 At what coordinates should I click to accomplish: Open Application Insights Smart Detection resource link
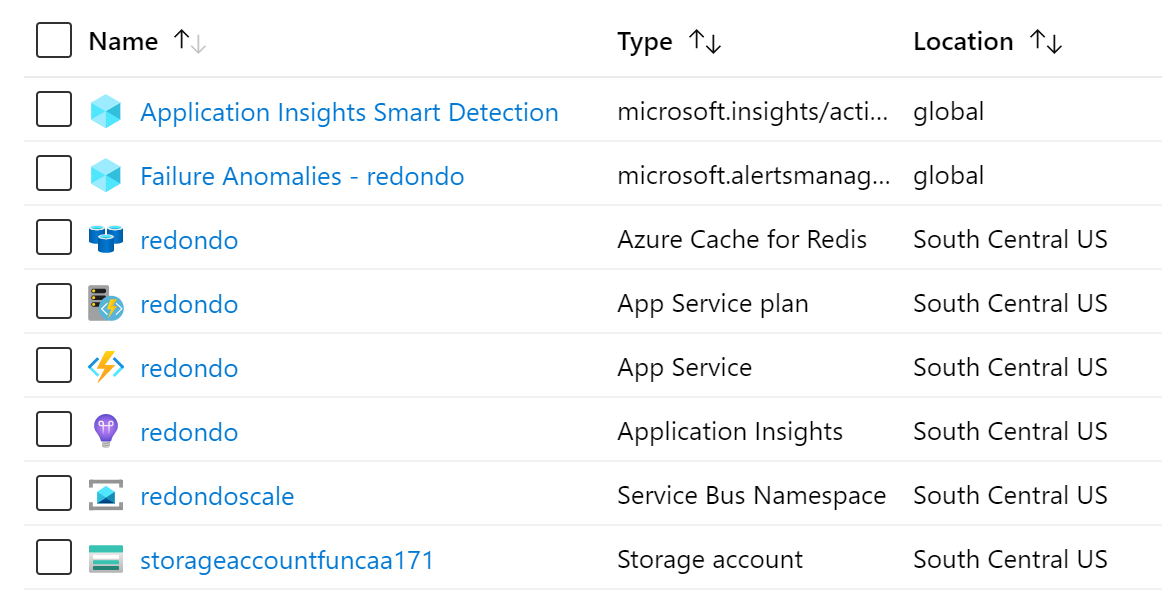tap(349, 112)
